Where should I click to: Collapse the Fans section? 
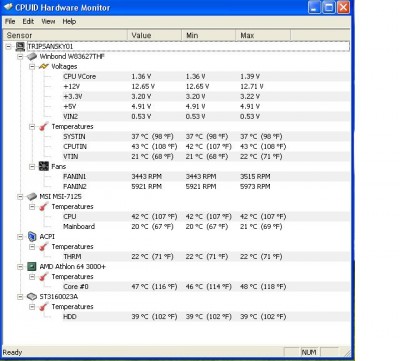tap(32, 167)
